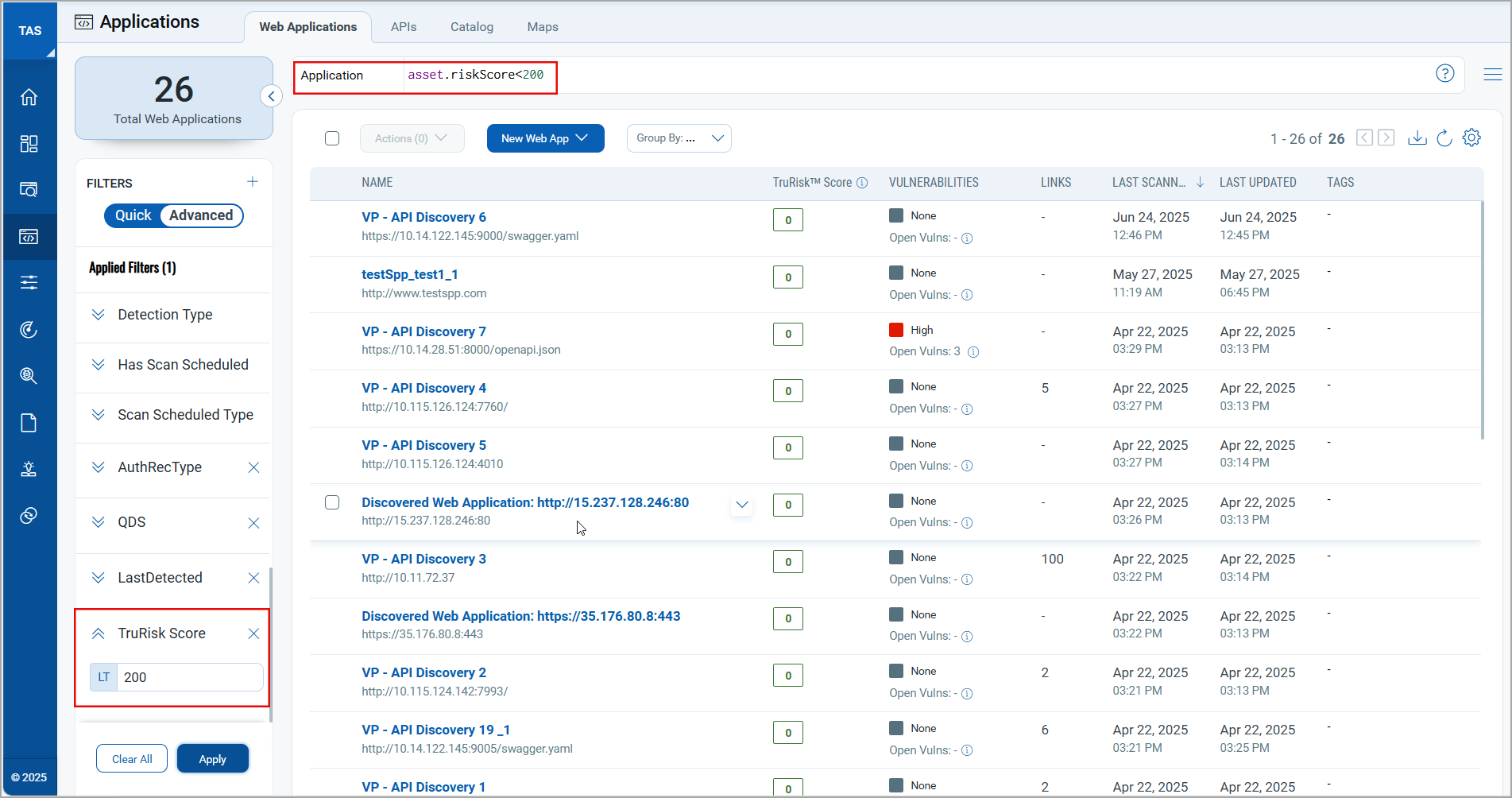The width and height of the screenshot is (1512, 798).
Task: Open table settings gear icon
Action: (1471, 138)
